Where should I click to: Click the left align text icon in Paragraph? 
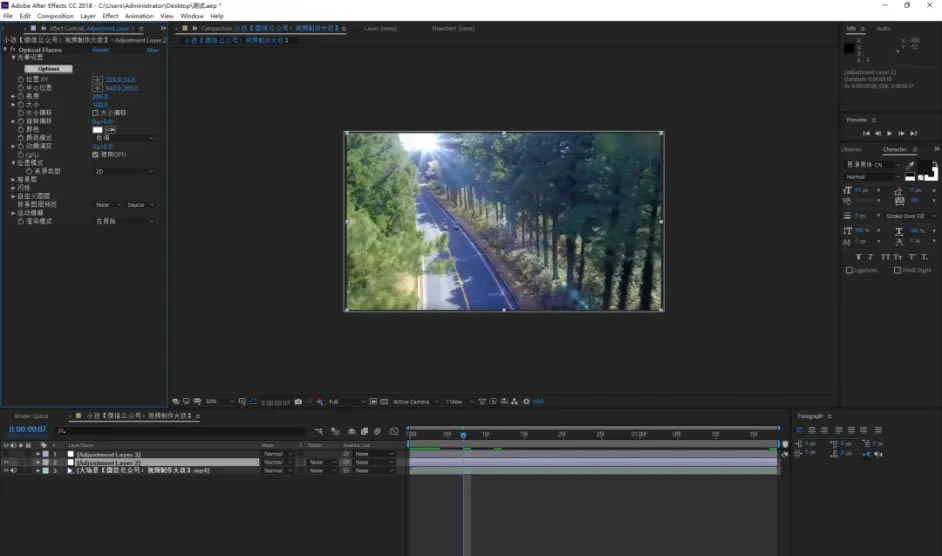tap(800, 430)
